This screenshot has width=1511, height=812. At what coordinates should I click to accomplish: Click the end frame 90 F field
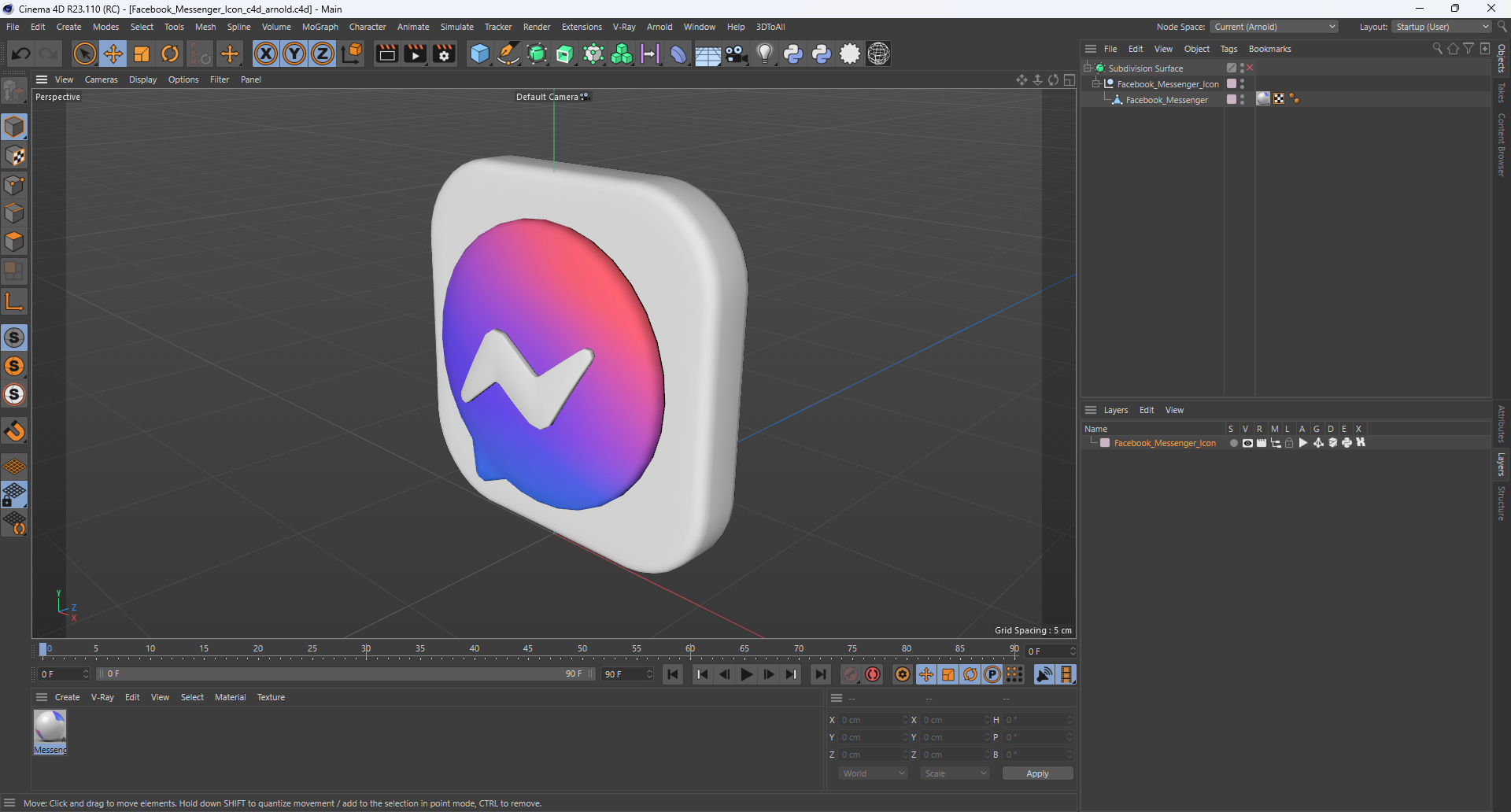[627, 674]
